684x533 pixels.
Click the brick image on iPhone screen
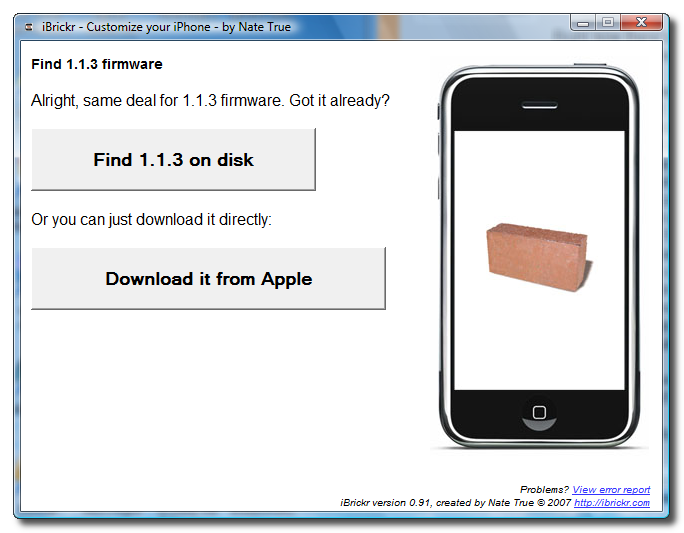point(539,257)
